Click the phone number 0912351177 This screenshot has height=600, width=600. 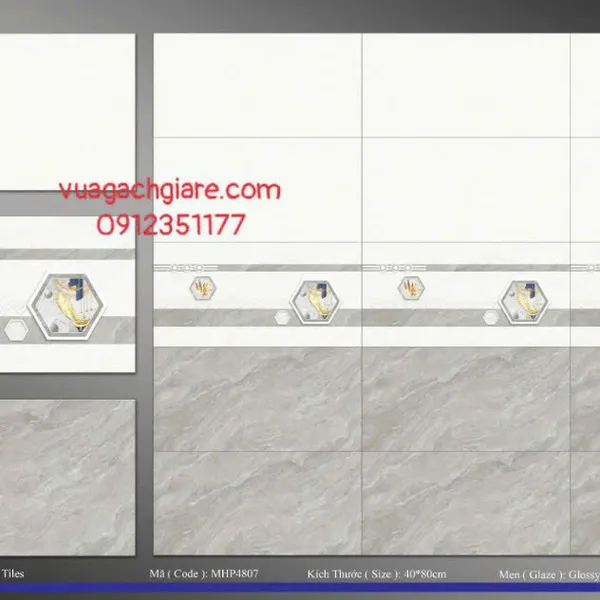(171, 225)
